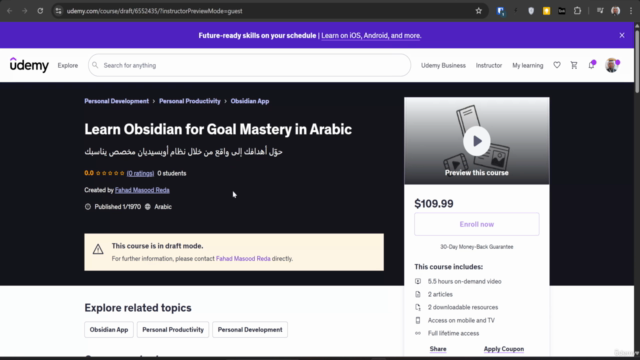The image size is (640, 360).
Task: Click the search magnifier icon
Action: point(95,65)
